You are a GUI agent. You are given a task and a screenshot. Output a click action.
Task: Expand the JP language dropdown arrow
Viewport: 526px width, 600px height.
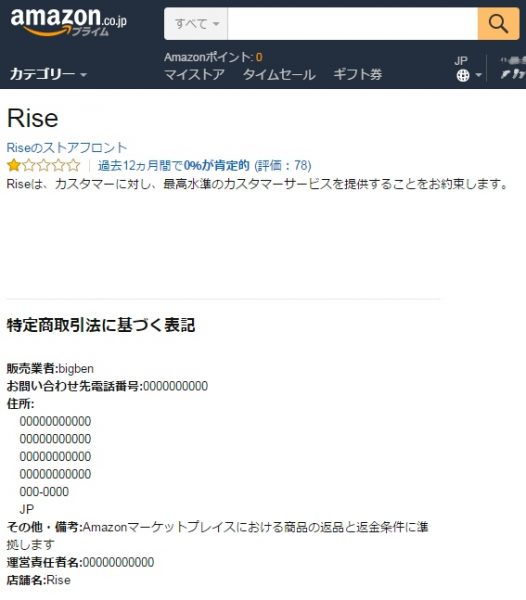(479, 75)
